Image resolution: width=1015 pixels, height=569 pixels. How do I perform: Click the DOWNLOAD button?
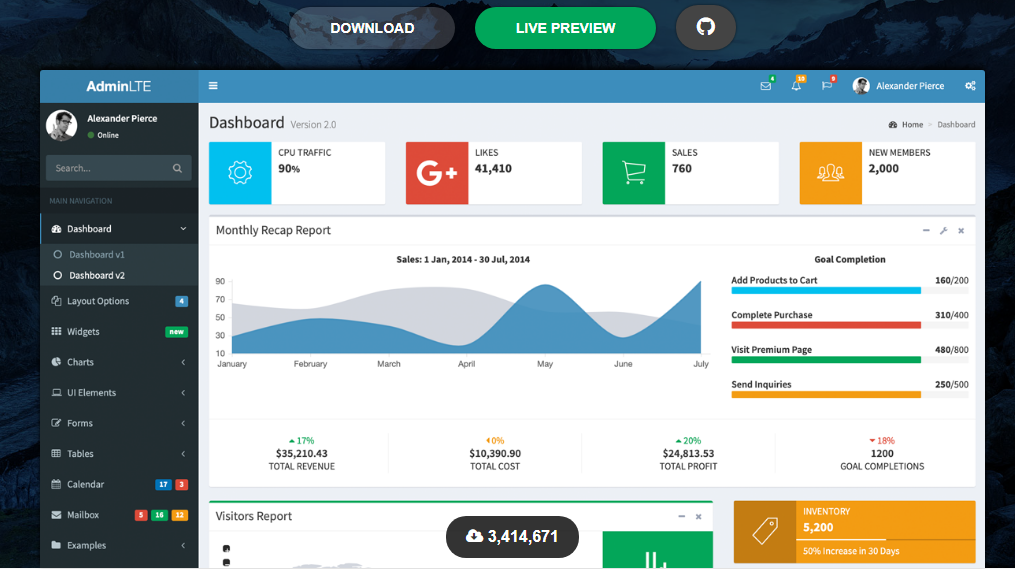[x=372, y=28]
